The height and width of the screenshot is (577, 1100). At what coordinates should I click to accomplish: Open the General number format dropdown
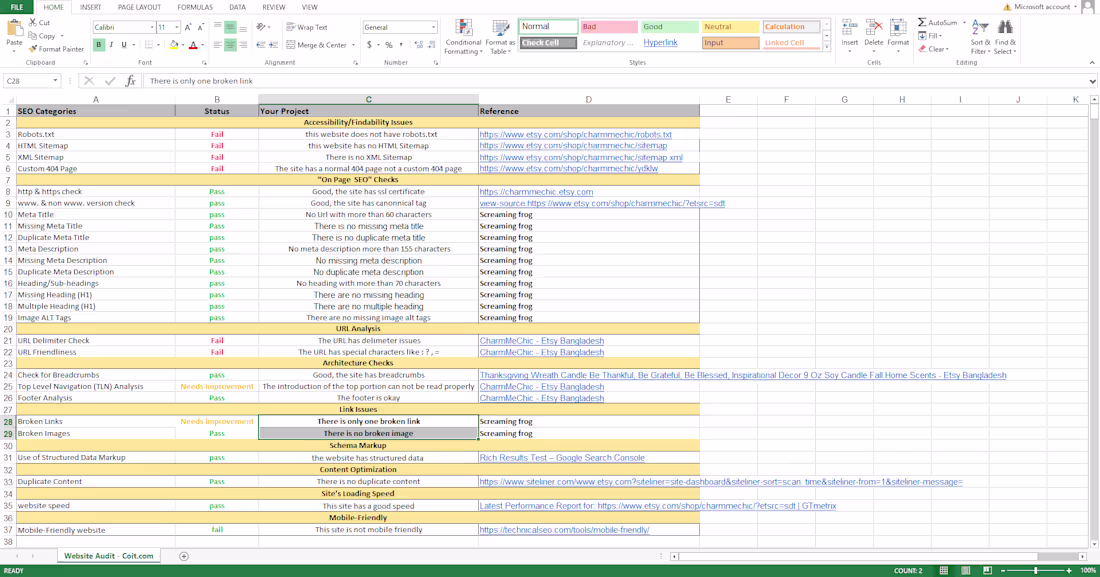pyautogui.click(x=433, y=27)
